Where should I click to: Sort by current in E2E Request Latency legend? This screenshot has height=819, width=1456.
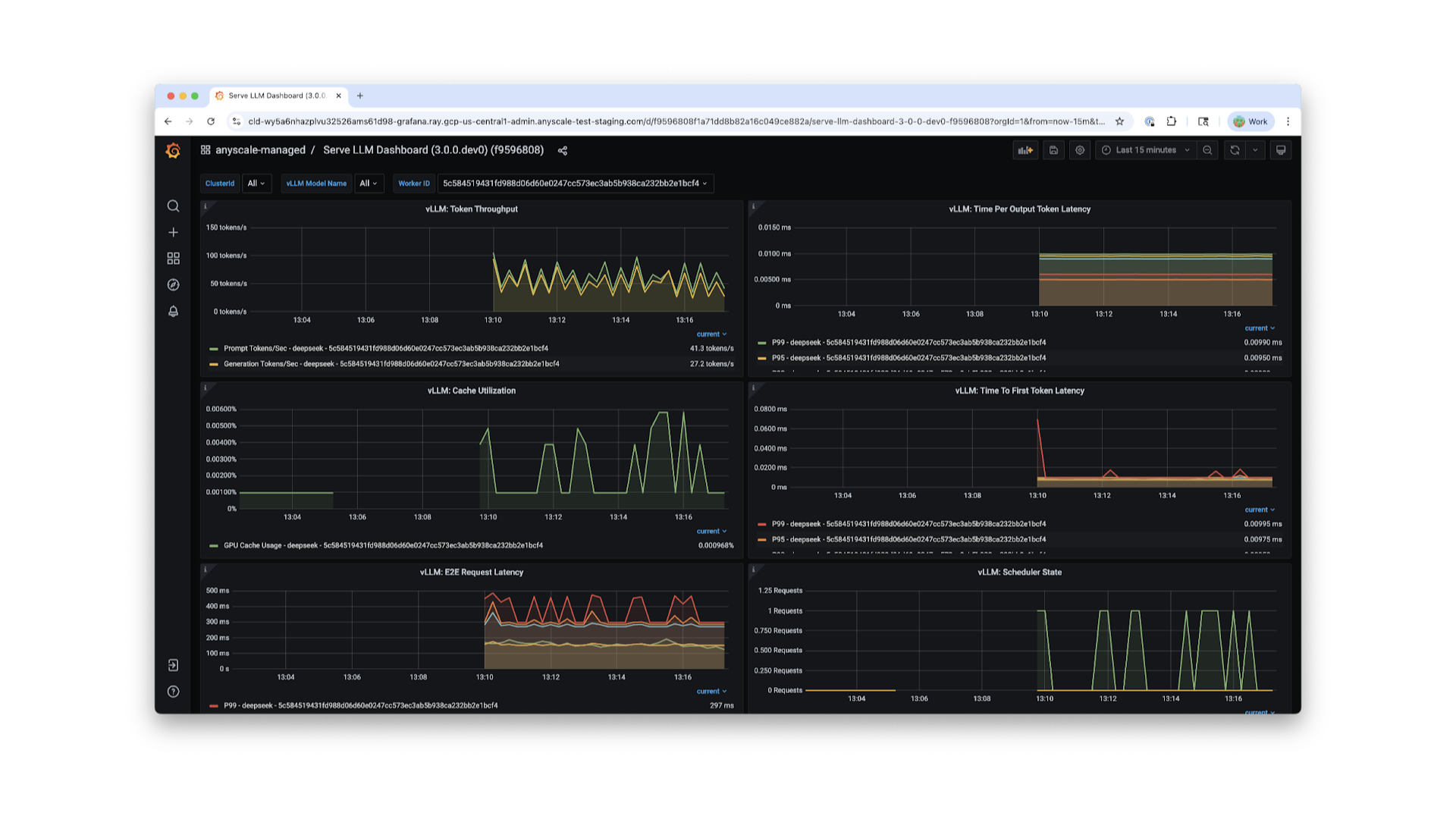click(x=711, y=692)
